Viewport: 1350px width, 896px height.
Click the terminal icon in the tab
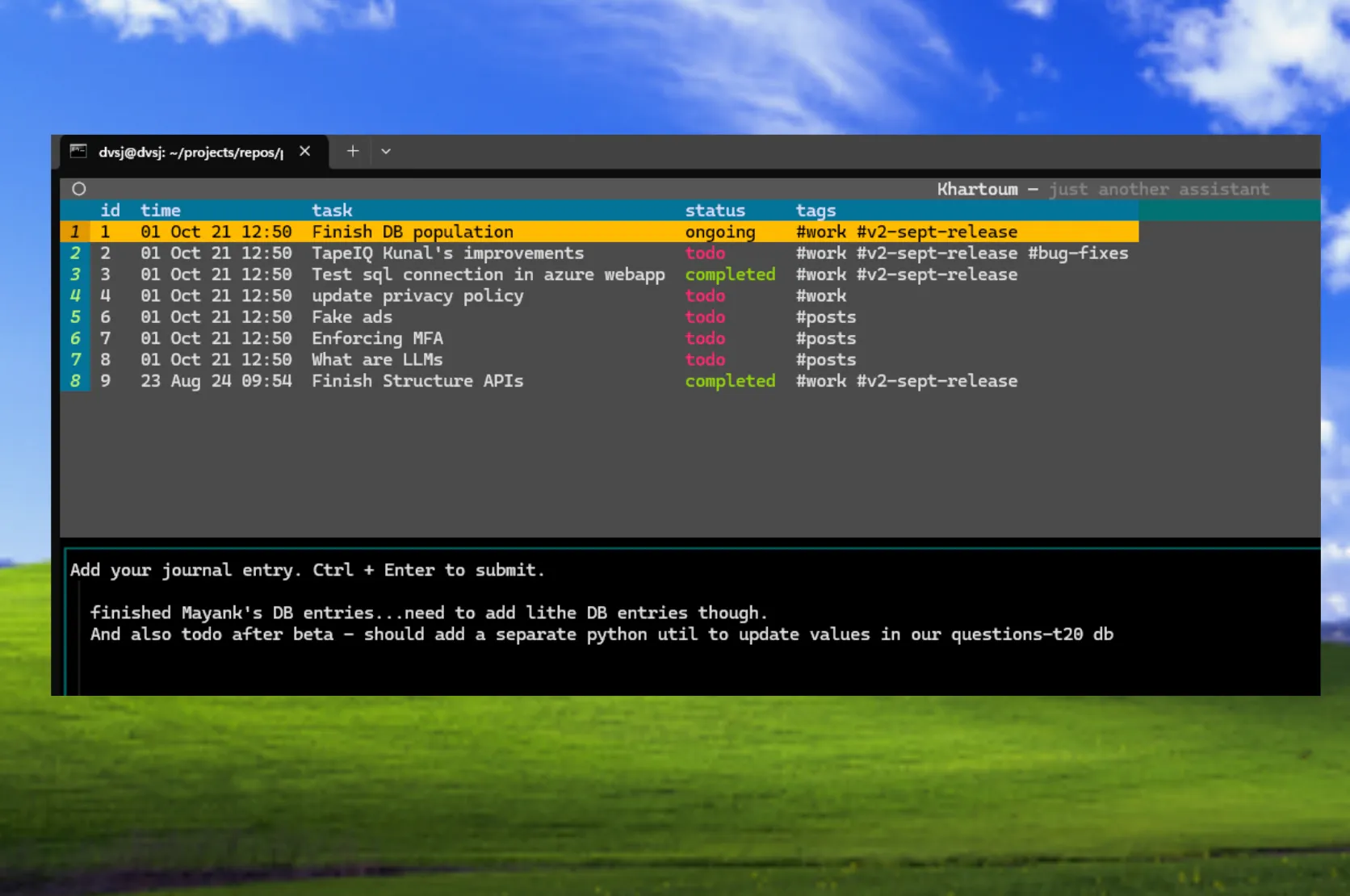coord(78,151)
